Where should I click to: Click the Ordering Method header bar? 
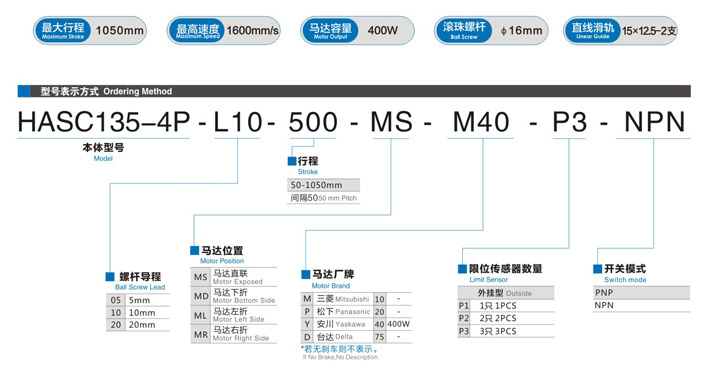click(x=354, y=91)
